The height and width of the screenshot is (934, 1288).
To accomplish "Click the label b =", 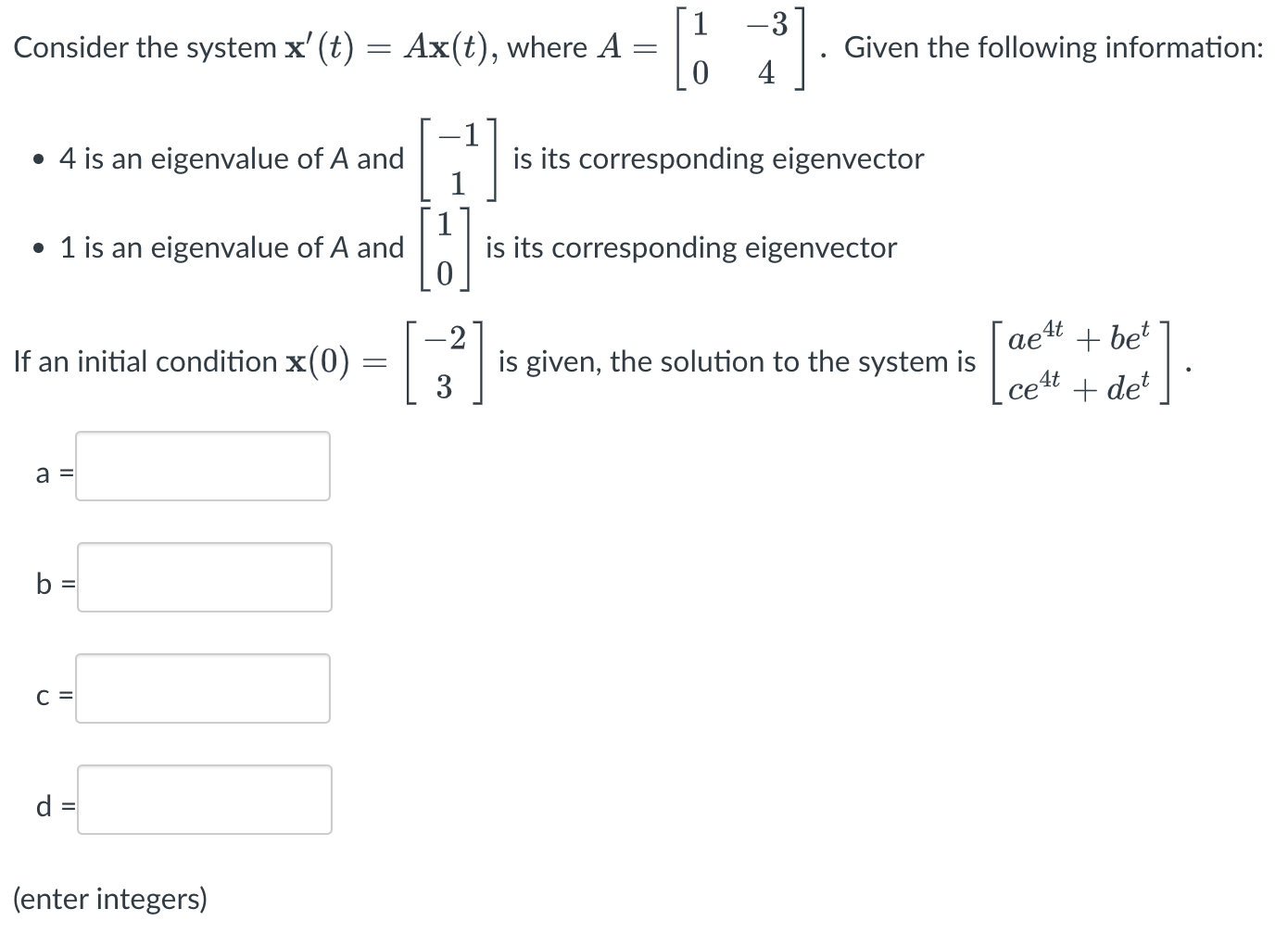I will [x=53, y=584].
